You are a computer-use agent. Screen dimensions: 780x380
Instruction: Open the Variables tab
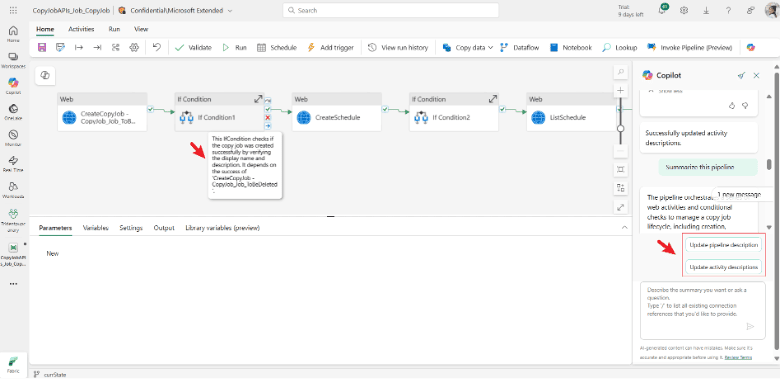click(96, 228)
